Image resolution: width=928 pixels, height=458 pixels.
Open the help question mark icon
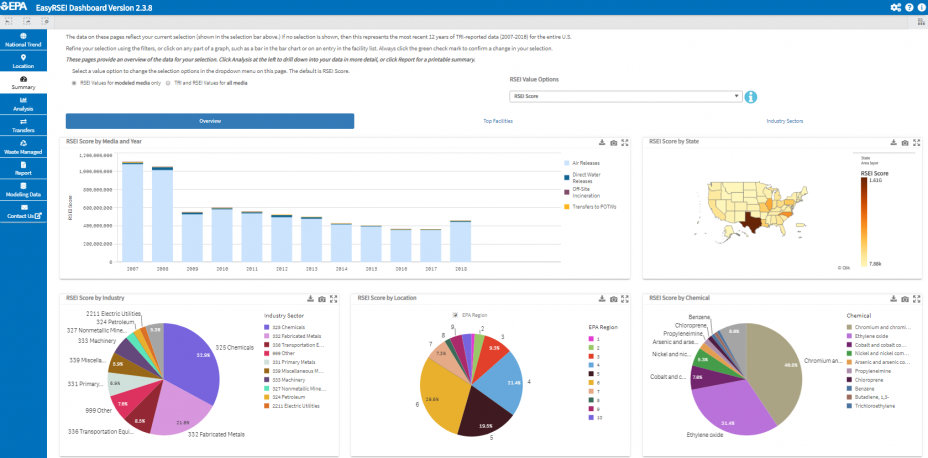pos(910,7)
